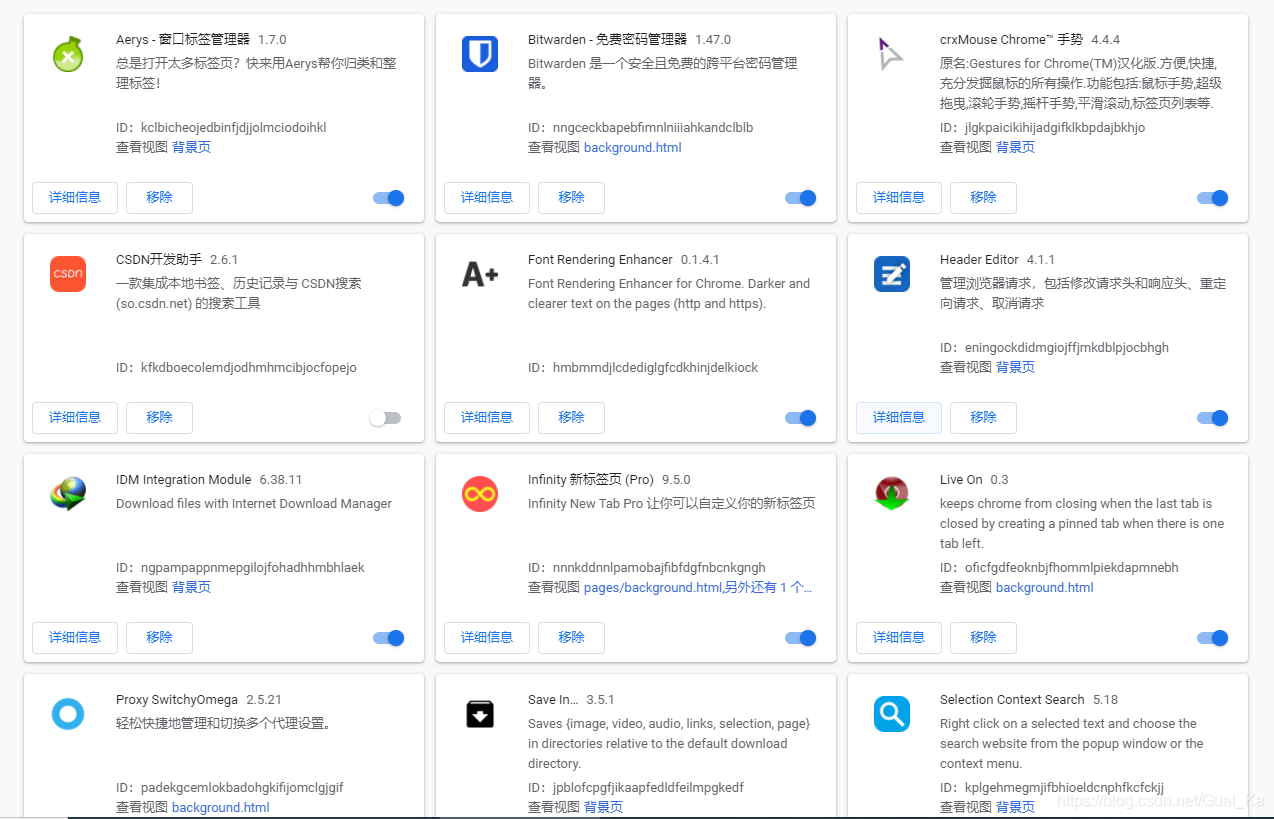The image size is (1274, 819).
Task: Click the Font Rendering Enhancer A+ icon
Action: click(x=480, y=274)
